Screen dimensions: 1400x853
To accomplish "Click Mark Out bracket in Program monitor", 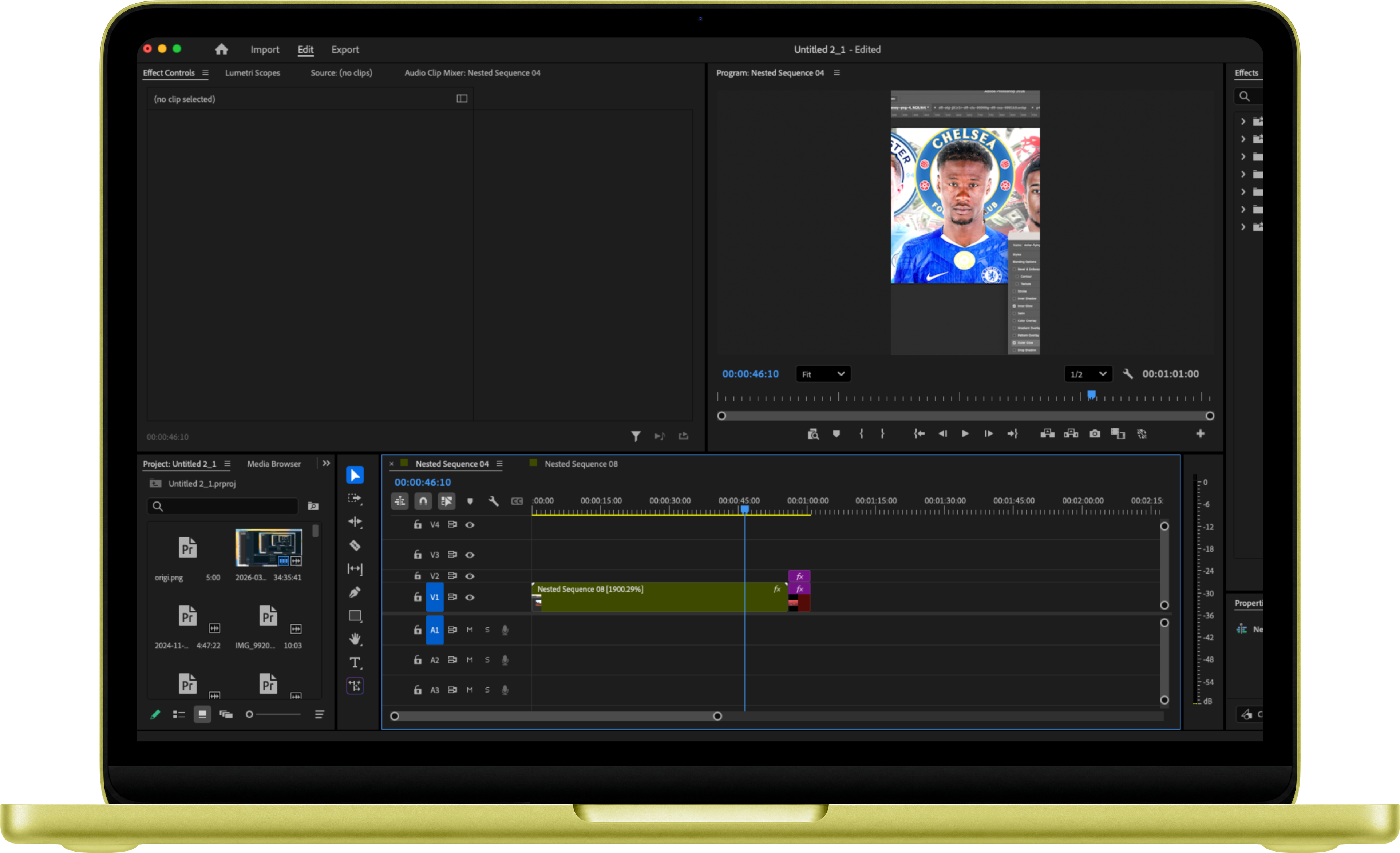I will coord(882,434).
